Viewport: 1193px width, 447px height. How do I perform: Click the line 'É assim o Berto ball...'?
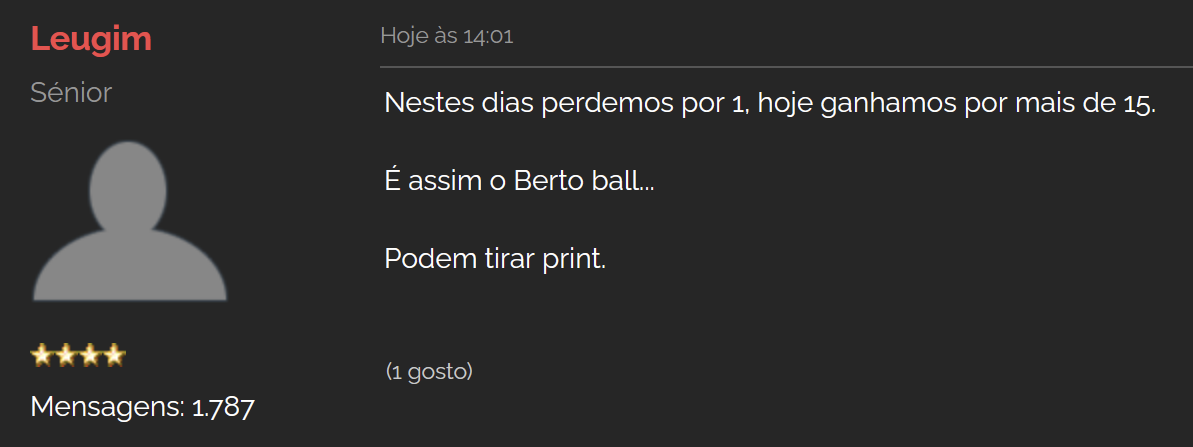[x=519, y=182]
